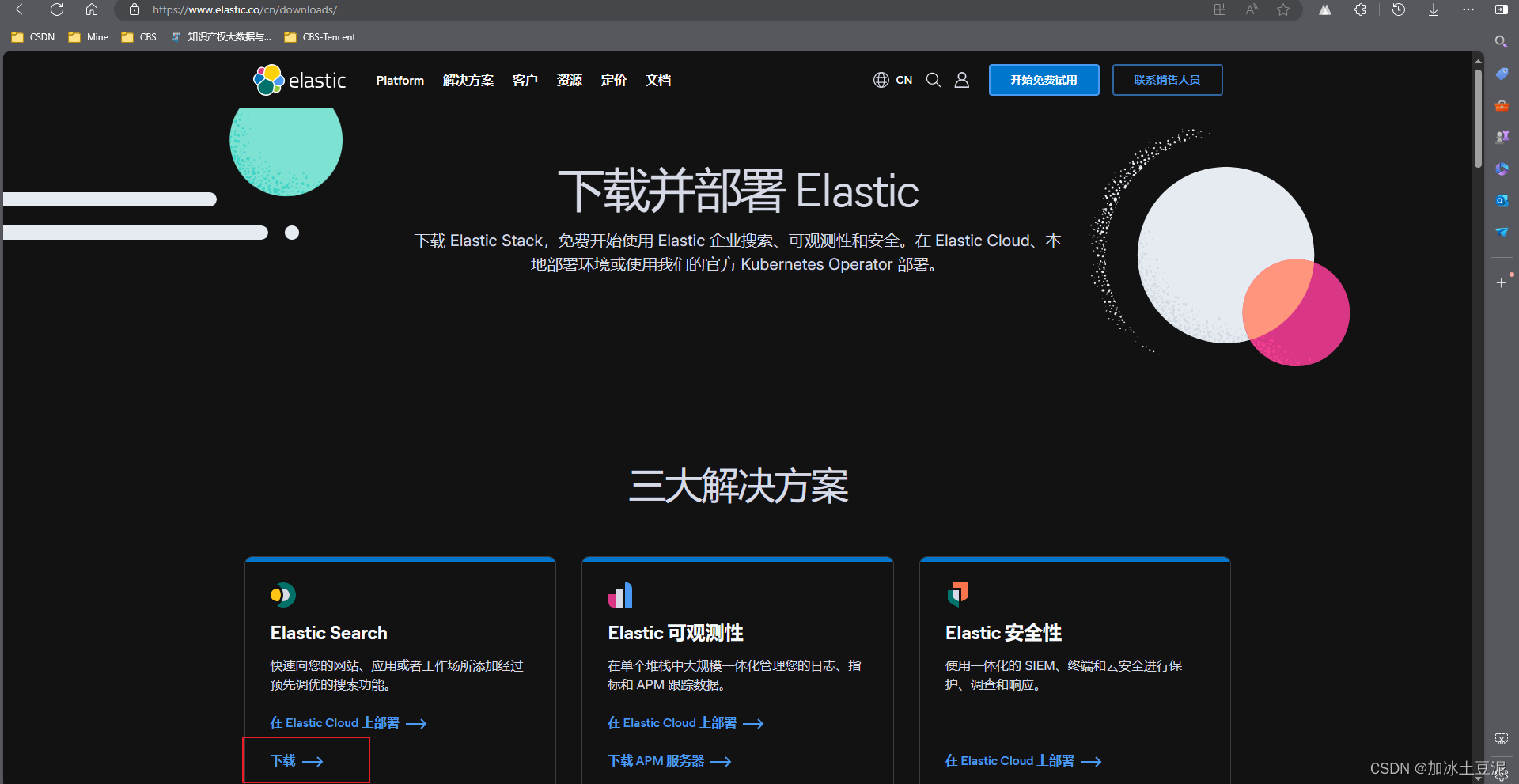Open the Mine bookmark folder
The width and height of the screenshot is (1519, 784).
tap(89, 37)
